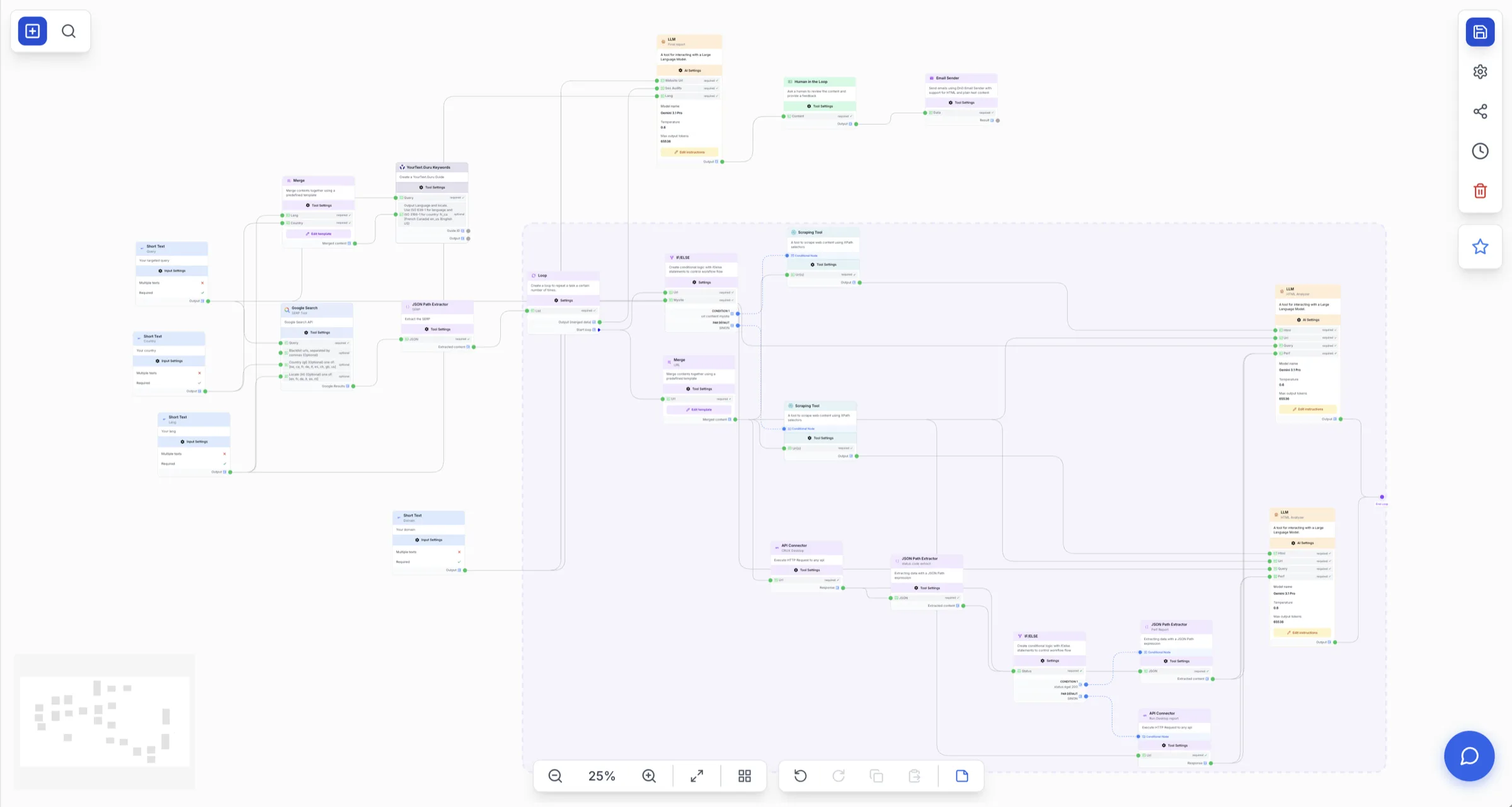Click the four-squares auto layout icon
The width and height of the screenshot is (1512, 807).
745,776
